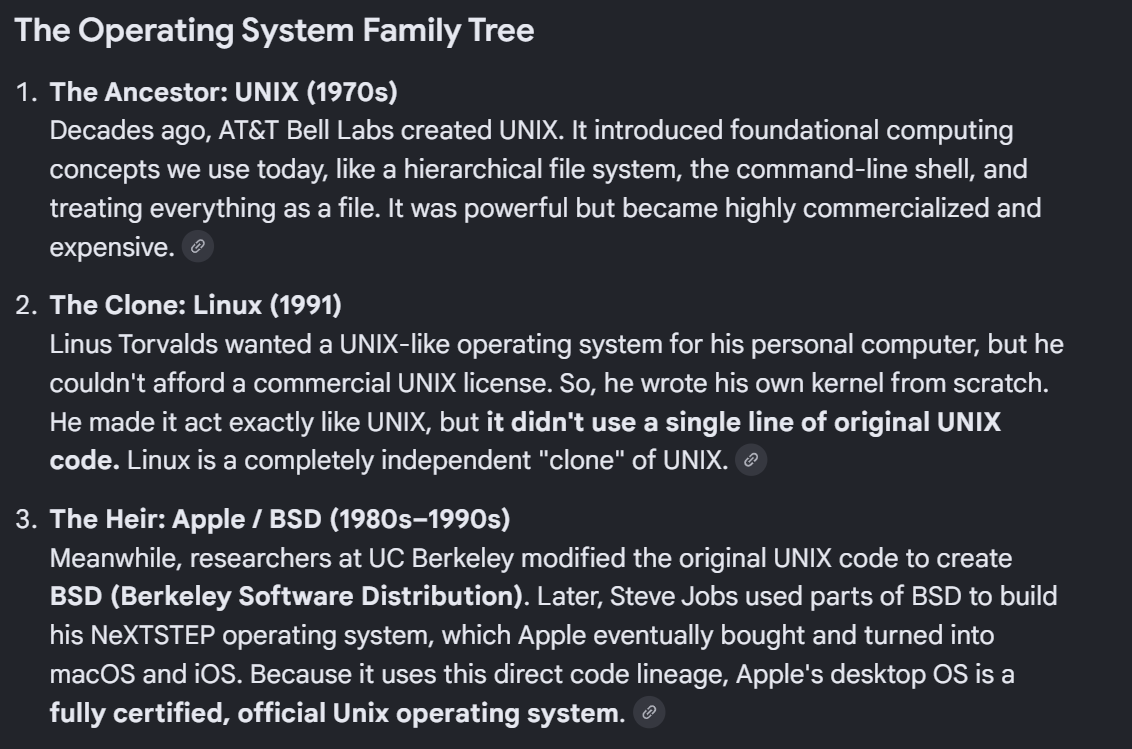This screenshot has height=749, width=1132.
Task: Click the name "Linus Torvalds"
Action: 134,344
